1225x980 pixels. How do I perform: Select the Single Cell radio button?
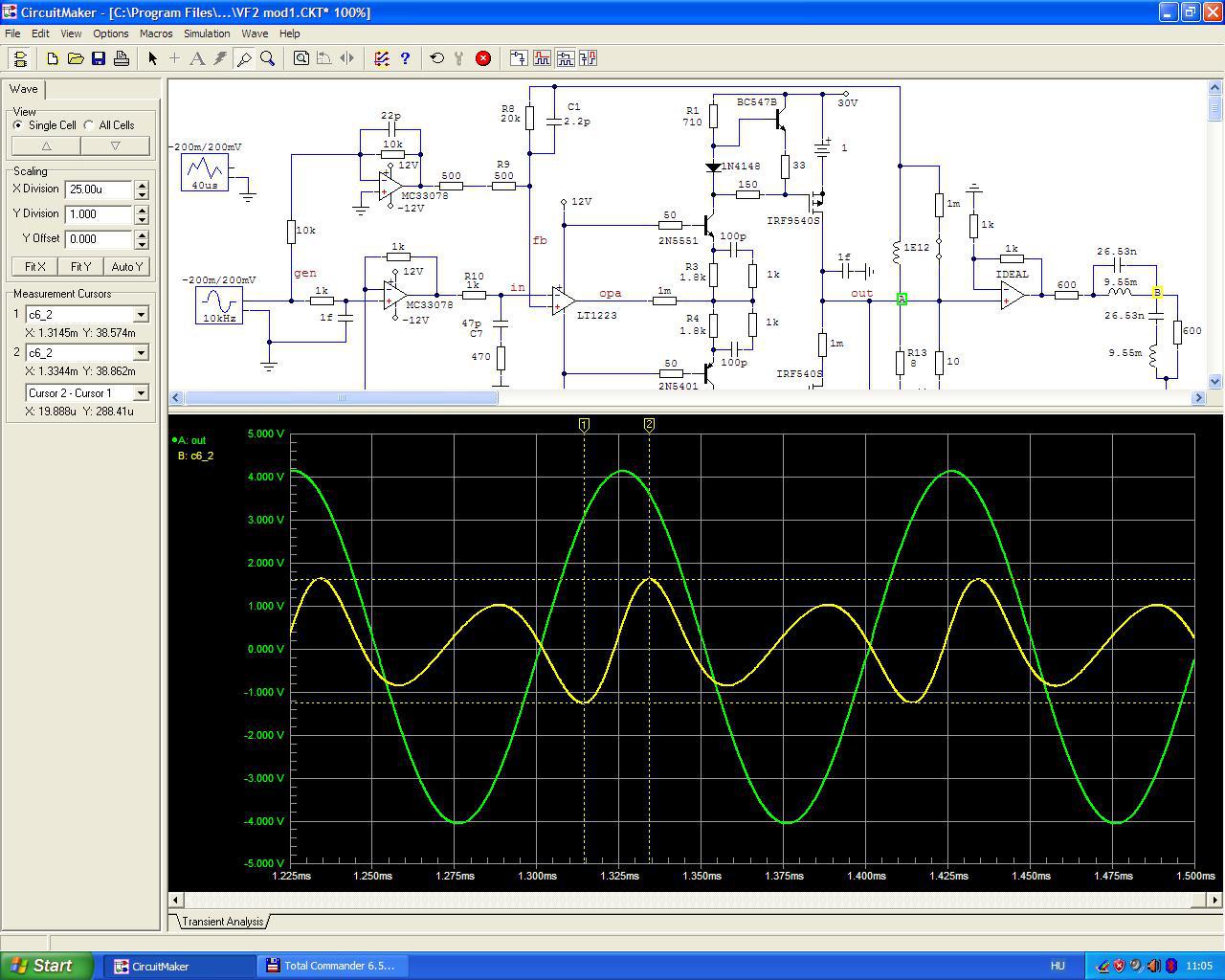[18, 125]
